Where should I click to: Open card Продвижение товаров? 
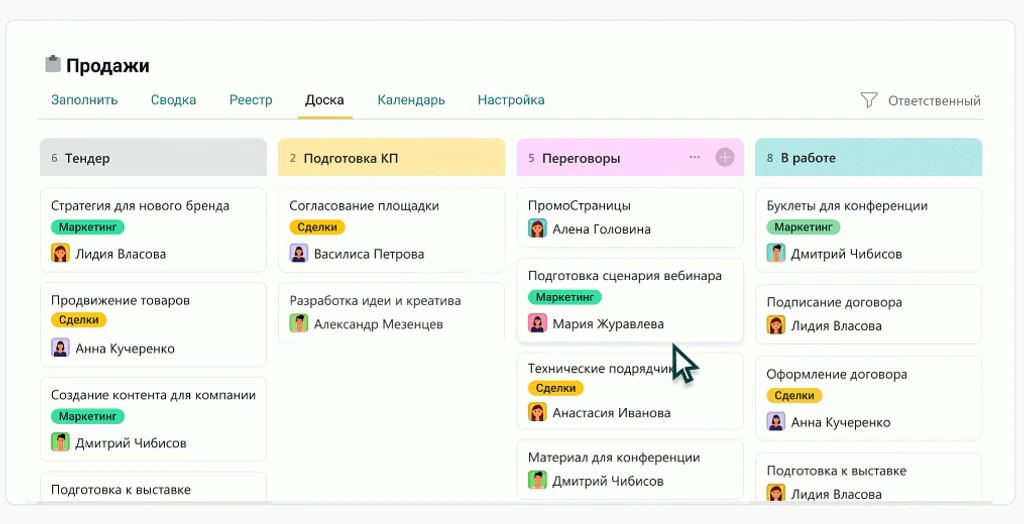[x=153, y=324]
